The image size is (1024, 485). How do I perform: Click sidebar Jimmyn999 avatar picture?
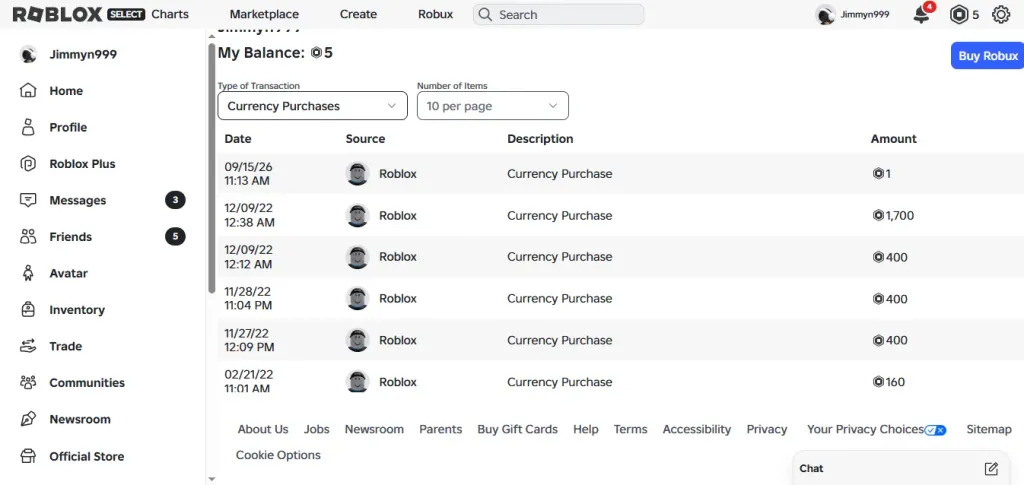coord(28,54)
